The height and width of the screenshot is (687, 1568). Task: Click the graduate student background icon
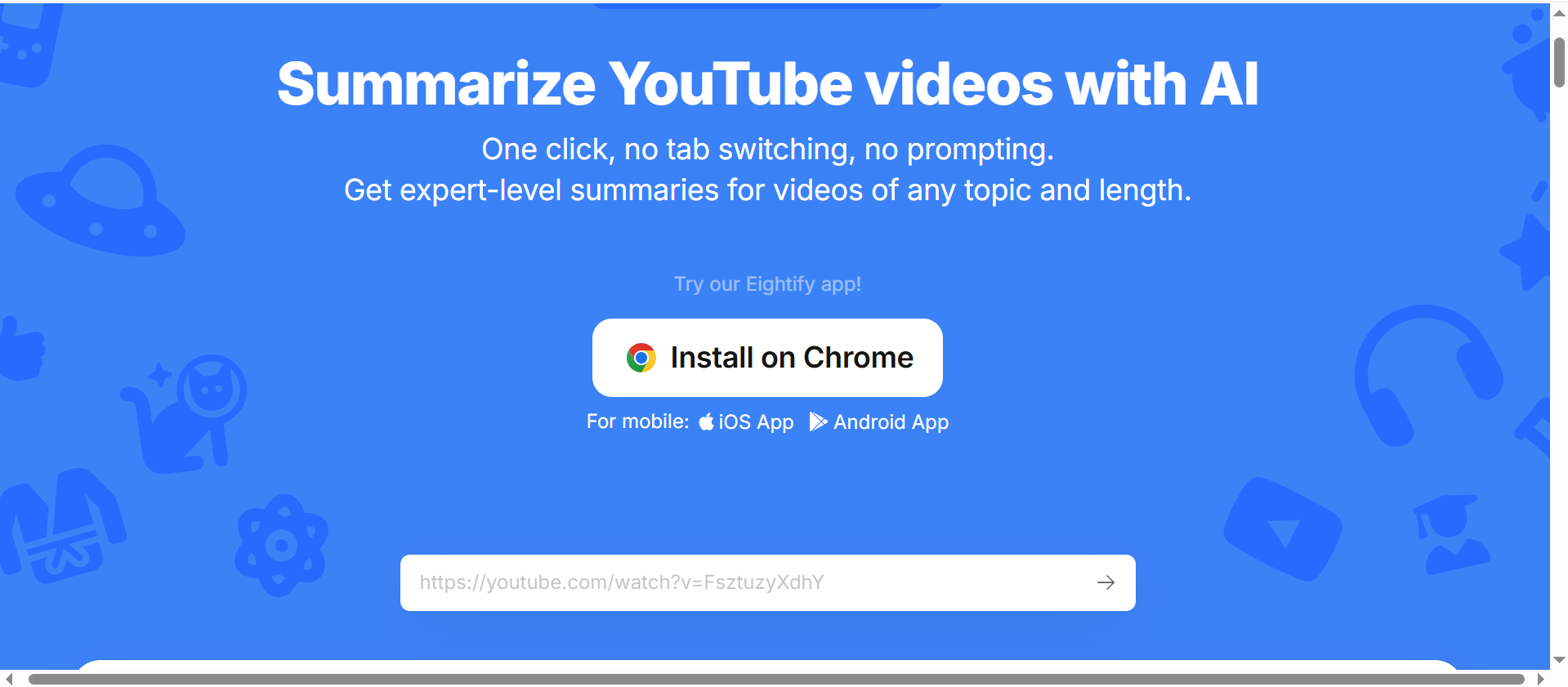pyautogui.click(x=1451, y=533)
